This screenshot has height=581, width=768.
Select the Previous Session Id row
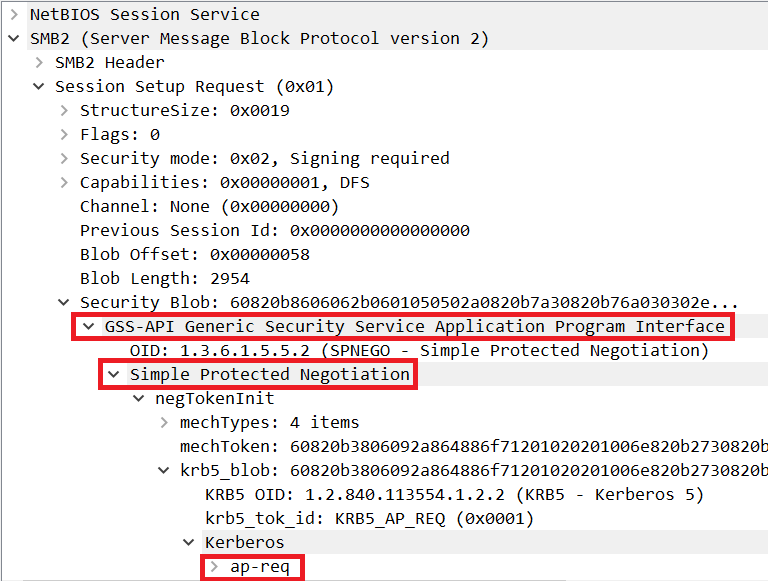[x=274, y=231]
